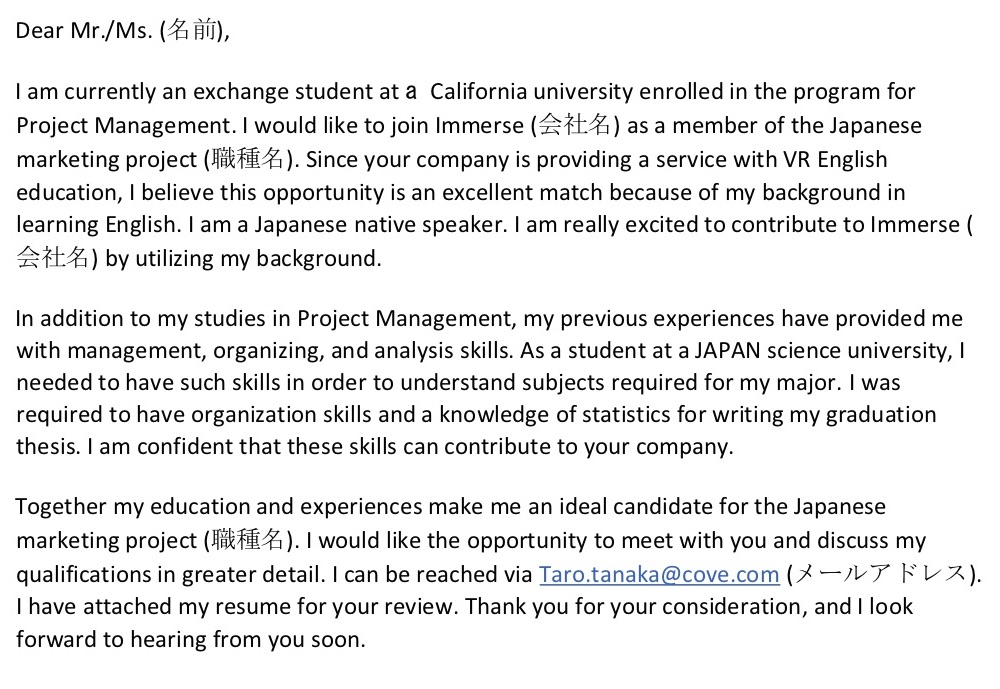Open the Taro.tanaka@cove.com email link
The height and width of the screenshot is (689, 1000).
point(658,574)
